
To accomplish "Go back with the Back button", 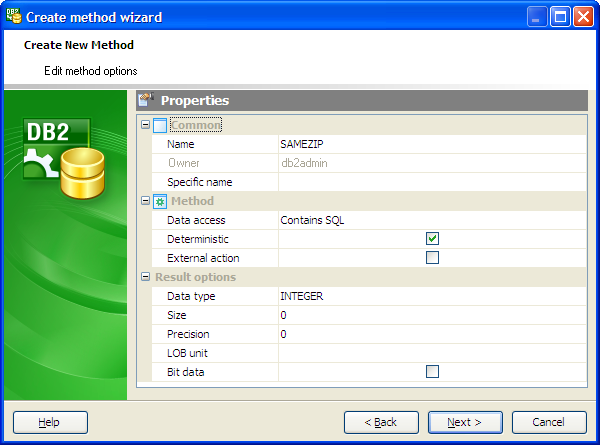I will [381, 422].
